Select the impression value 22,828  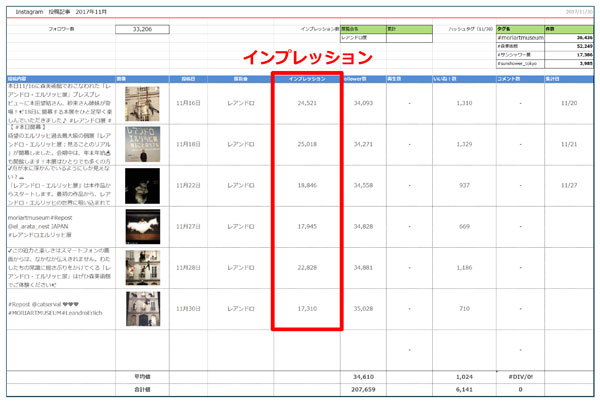coord(306,268)
